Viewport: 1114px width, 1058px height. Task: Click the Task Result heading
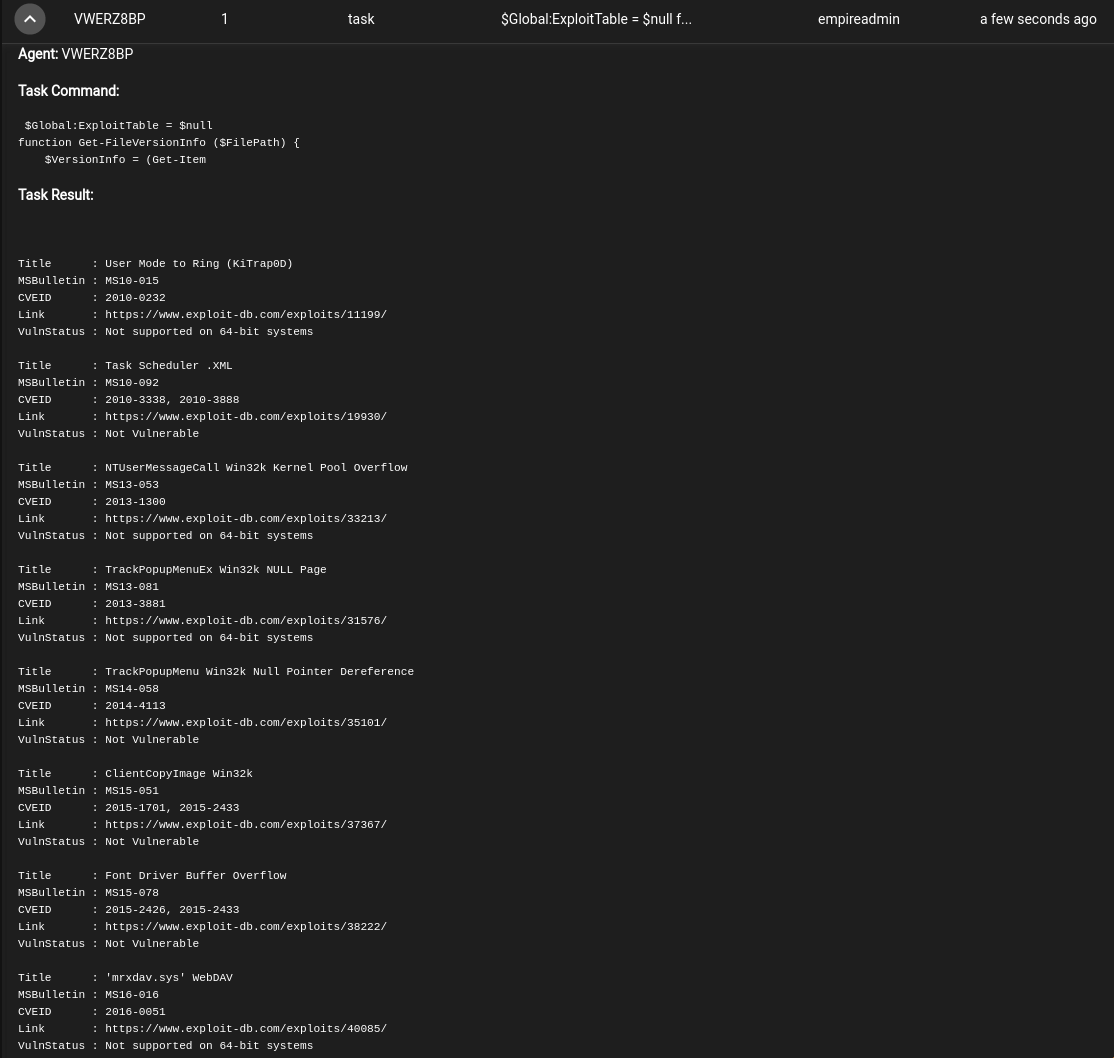pos(55,195)
